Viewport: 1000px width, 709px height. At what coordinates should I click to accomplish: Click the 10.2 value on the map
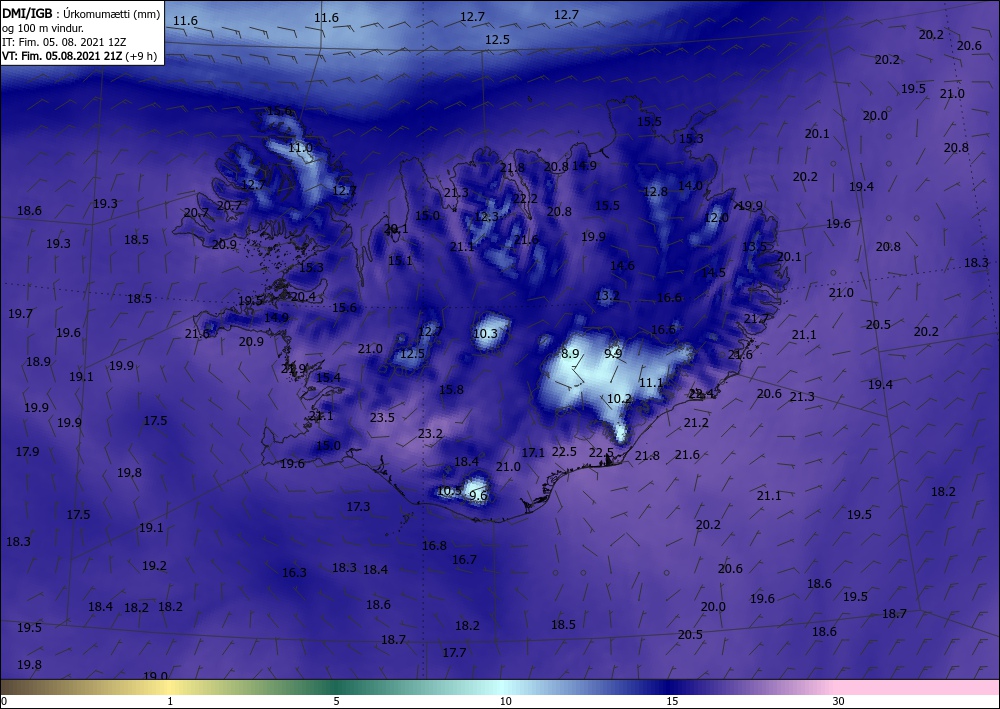(619, 399)
